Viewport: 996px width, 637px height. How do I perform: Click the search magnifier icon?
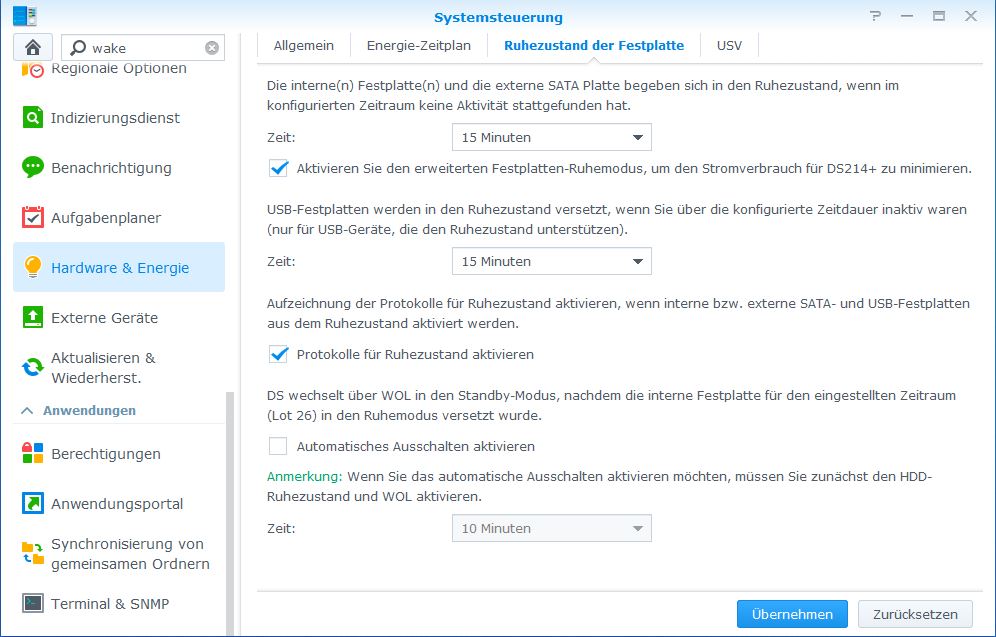(77, 48)
